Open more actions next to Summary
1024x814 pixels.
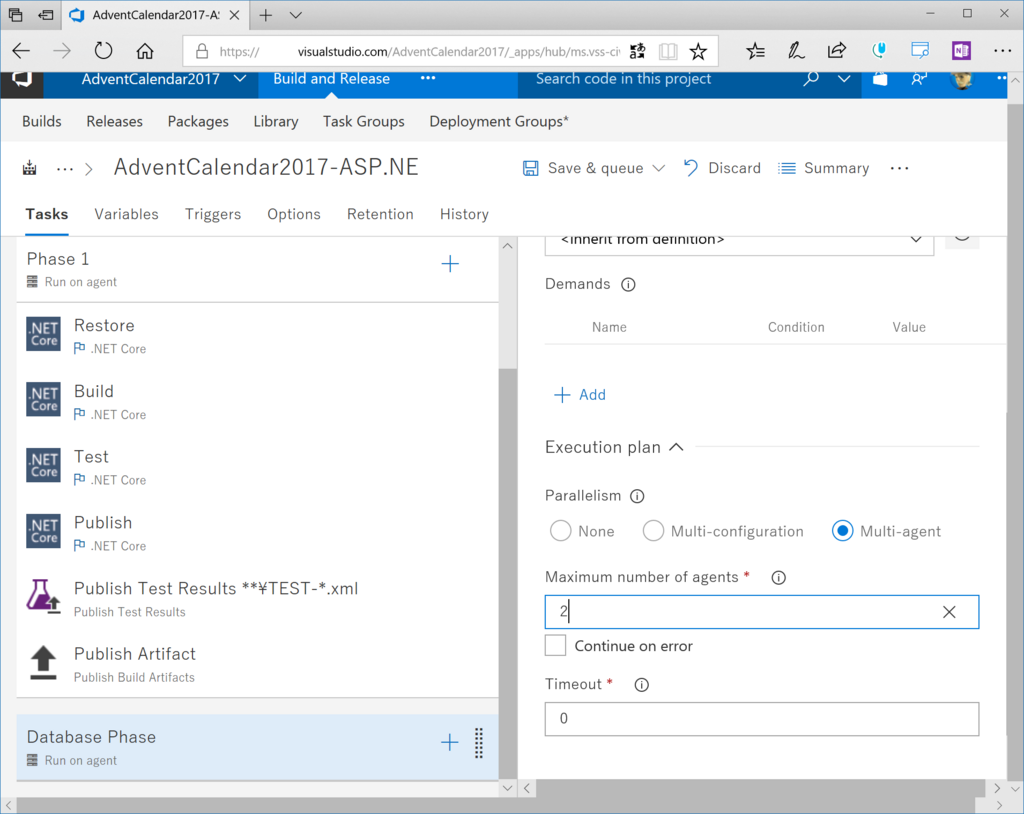pyautogui.click(x=899, y=169)
